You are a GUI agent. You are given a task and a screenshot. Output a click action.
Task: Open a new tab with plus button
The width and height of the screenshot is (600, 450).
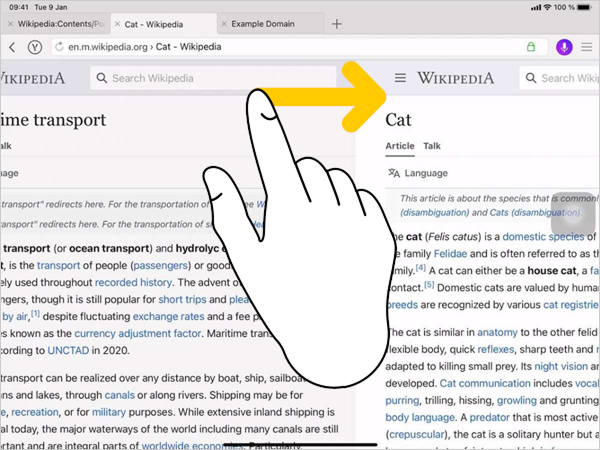coord(336,23)
